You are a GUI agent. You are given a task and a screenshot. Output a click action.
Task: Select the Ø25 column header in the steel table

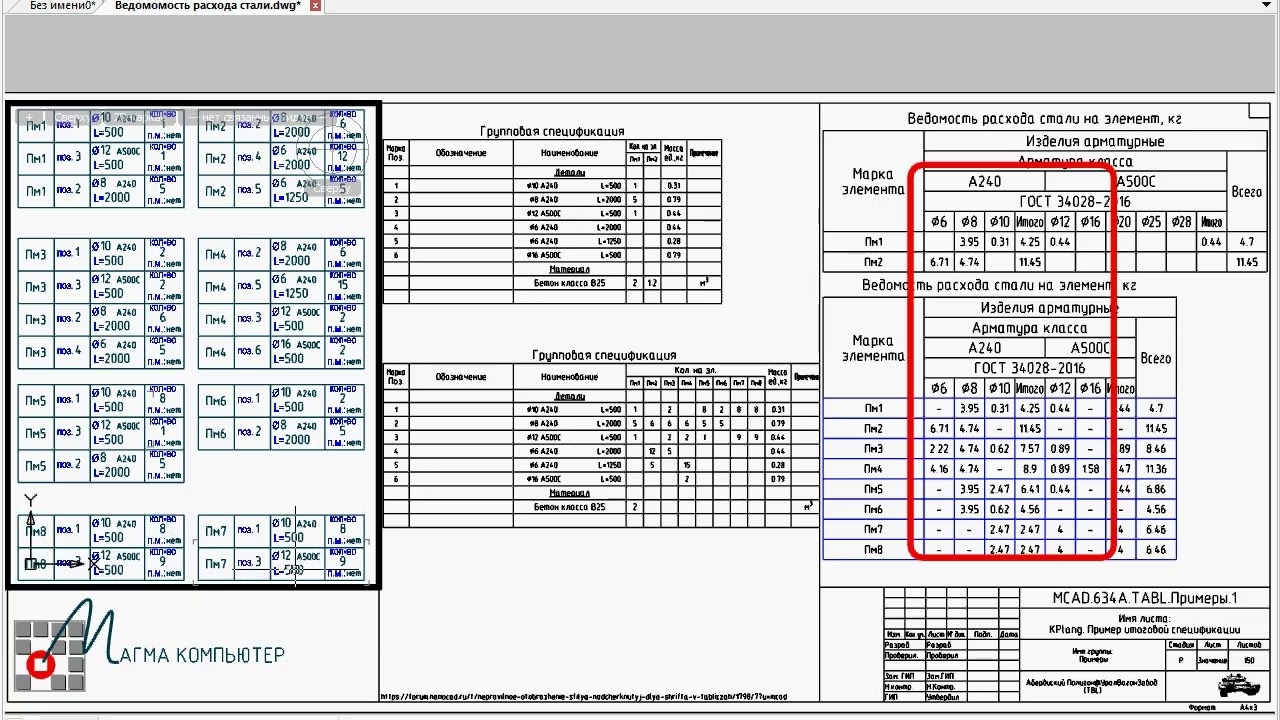1151,222
